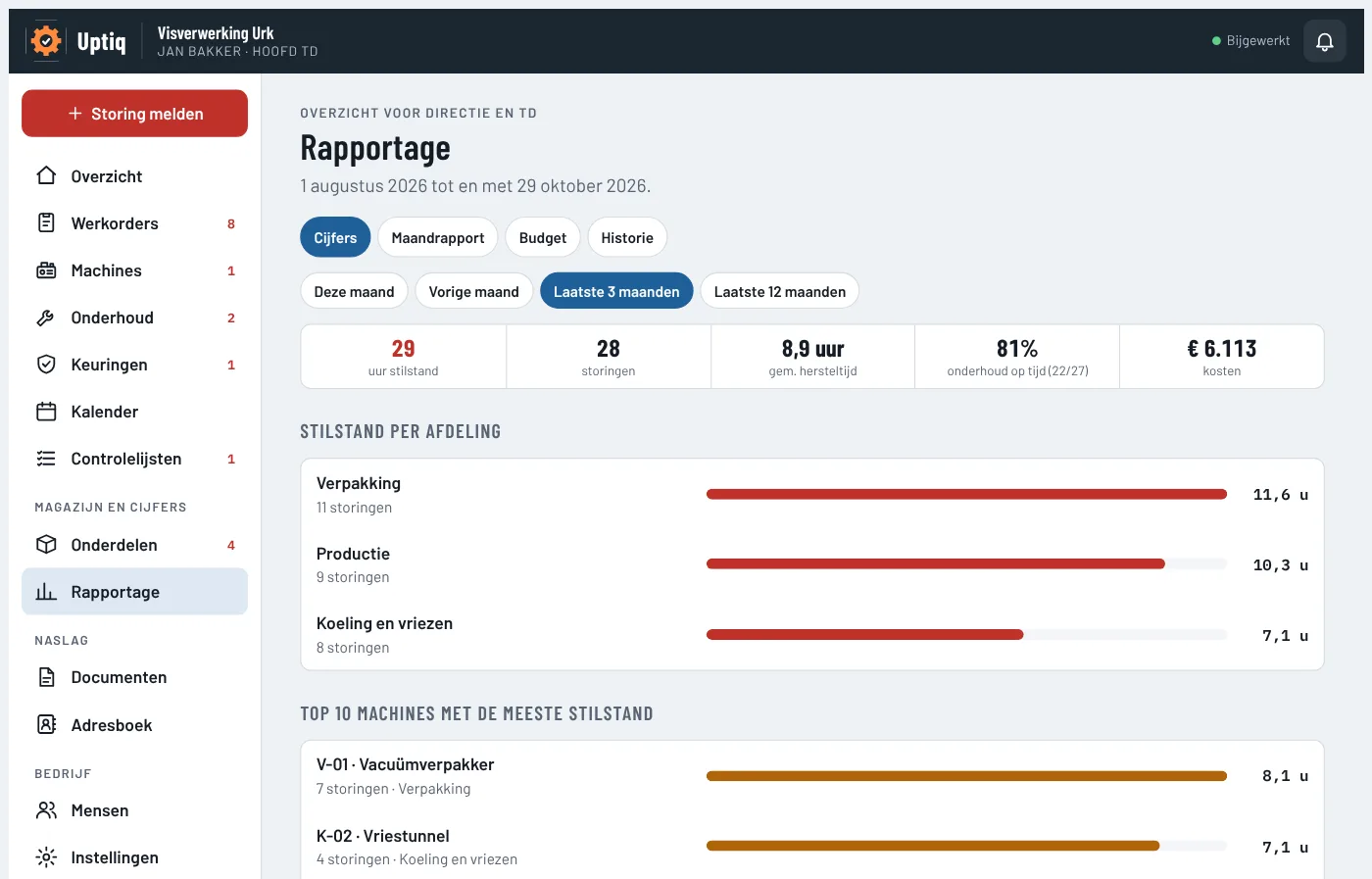Report a fault with Storing melden
Viewport: 1372px width, 879px height.
(x=134, y=114)
